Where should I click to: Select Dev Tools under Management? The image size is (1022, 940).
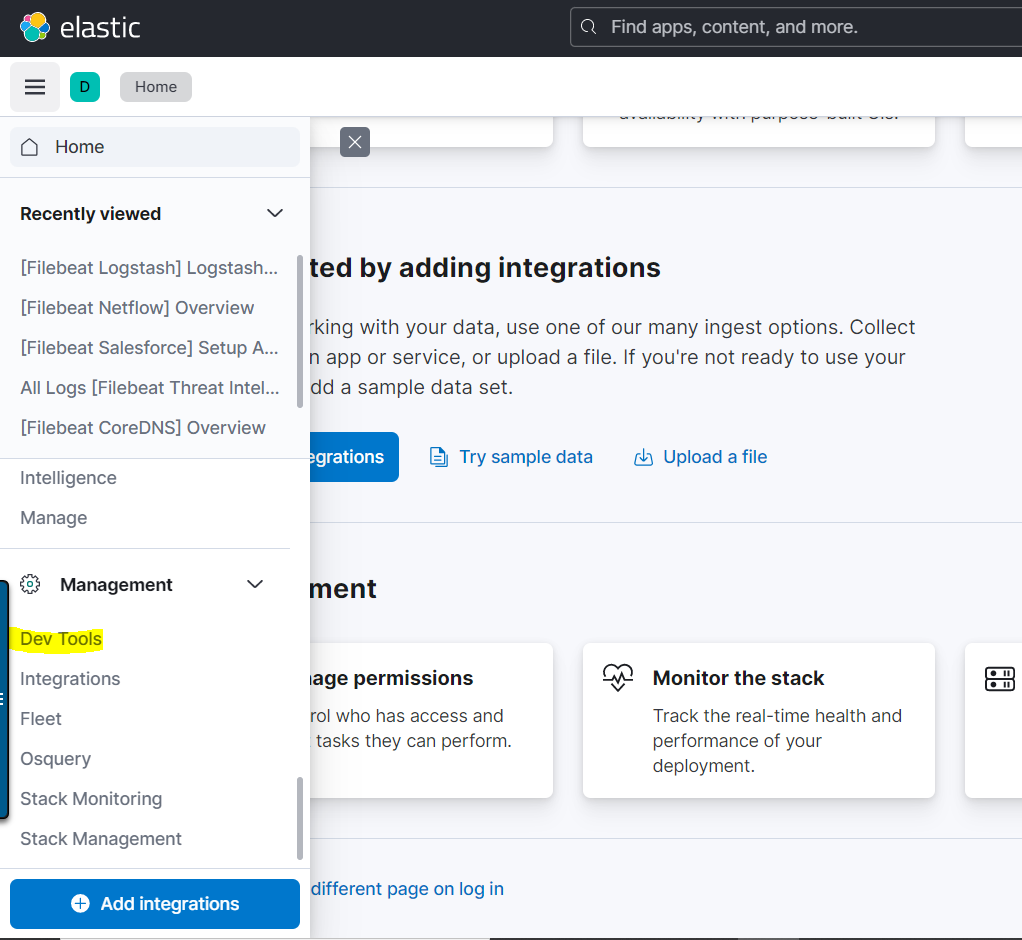point(58,638)
